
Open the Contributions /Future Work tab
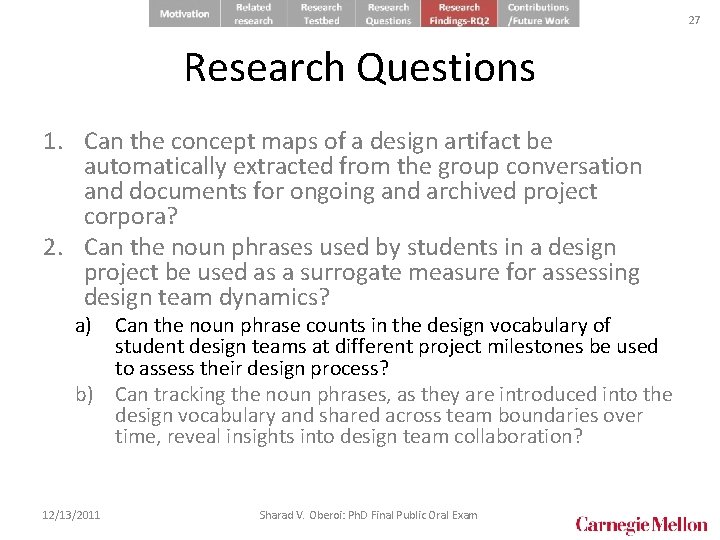click(538, 13)
